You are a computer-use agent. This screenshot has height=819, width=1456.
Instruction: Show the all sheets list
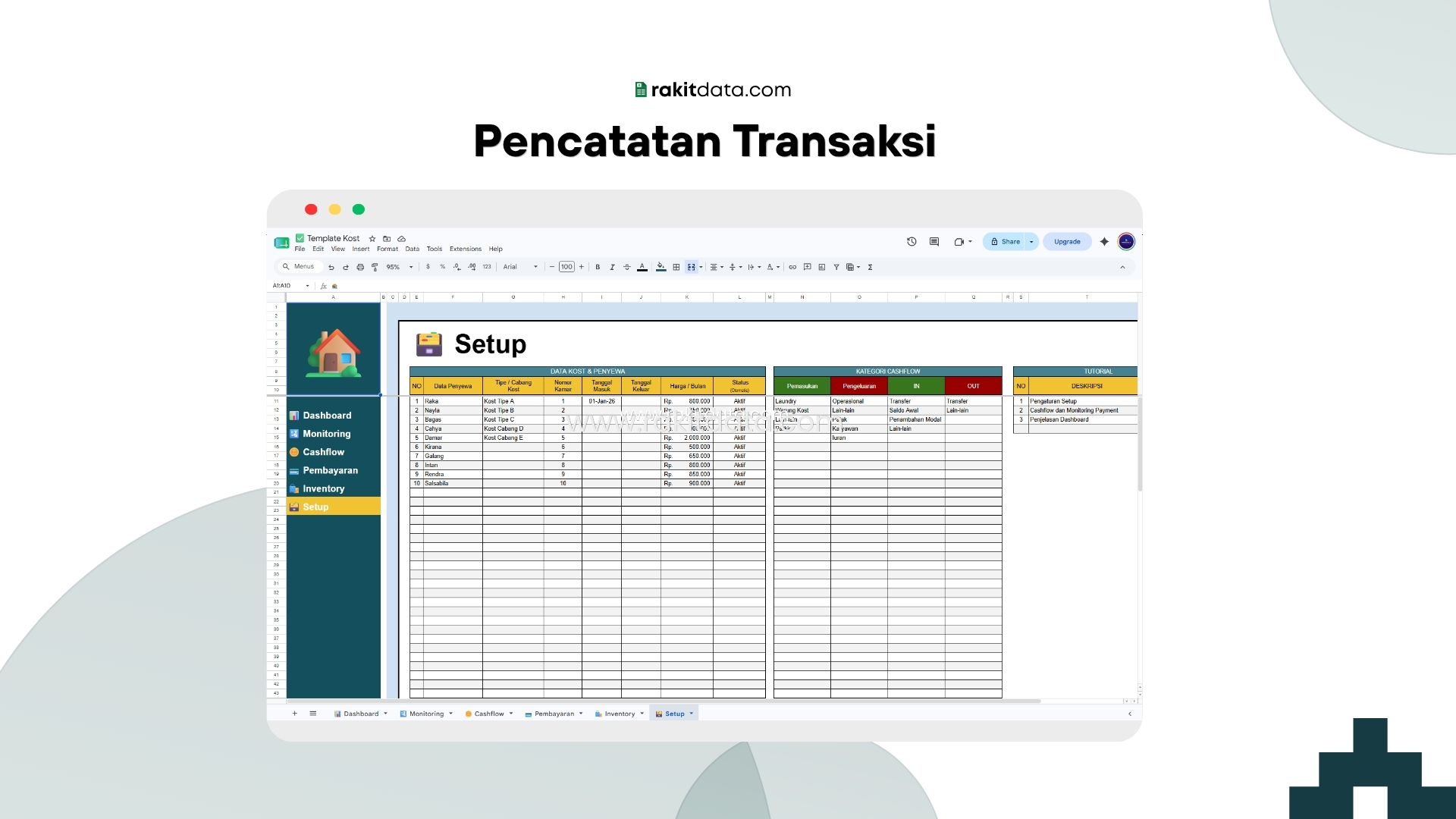pos(313,714)
